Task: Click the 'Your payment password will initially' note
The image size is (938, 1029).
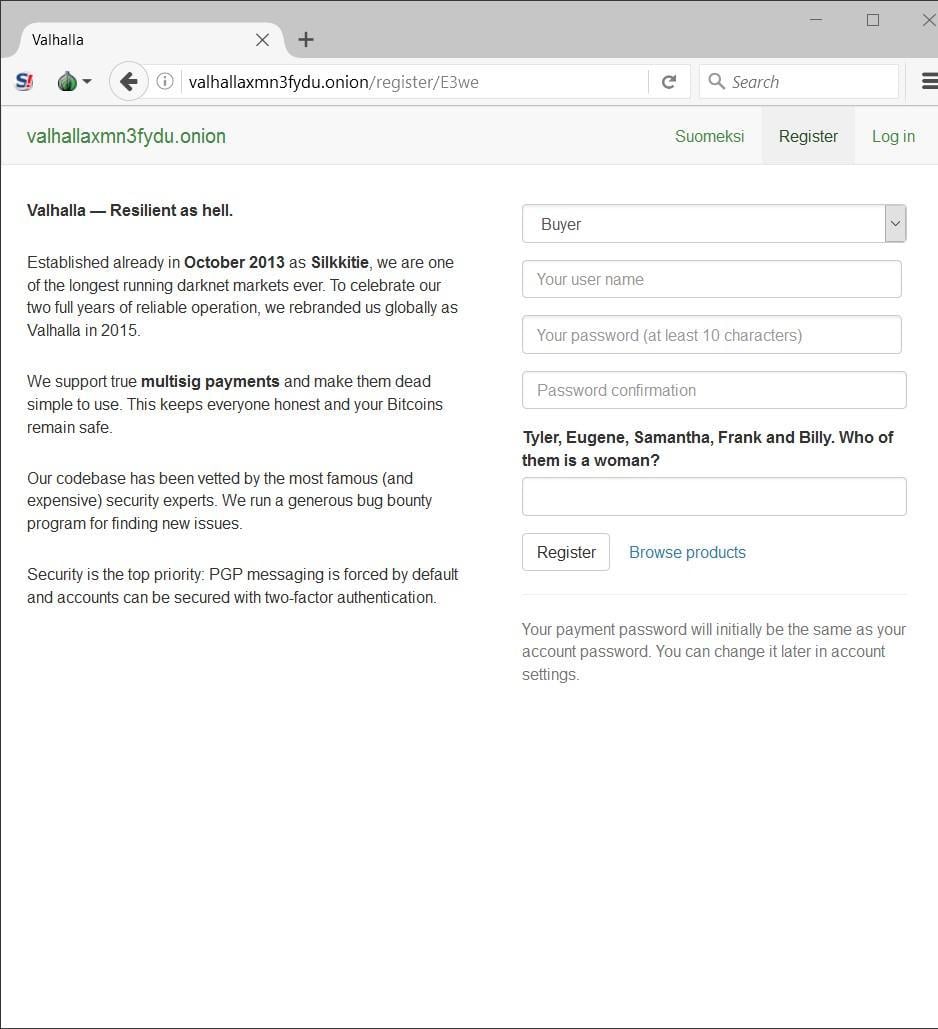Action: pos(714,652)
